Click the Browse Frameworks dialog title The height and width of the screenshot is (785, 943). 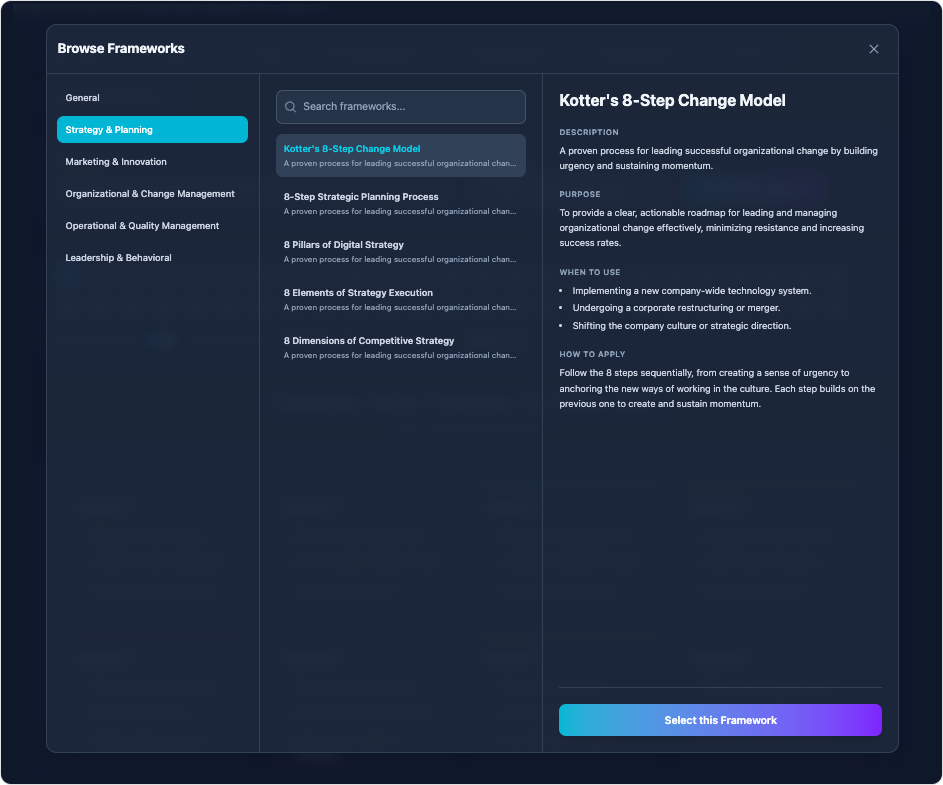click(121, 49)
